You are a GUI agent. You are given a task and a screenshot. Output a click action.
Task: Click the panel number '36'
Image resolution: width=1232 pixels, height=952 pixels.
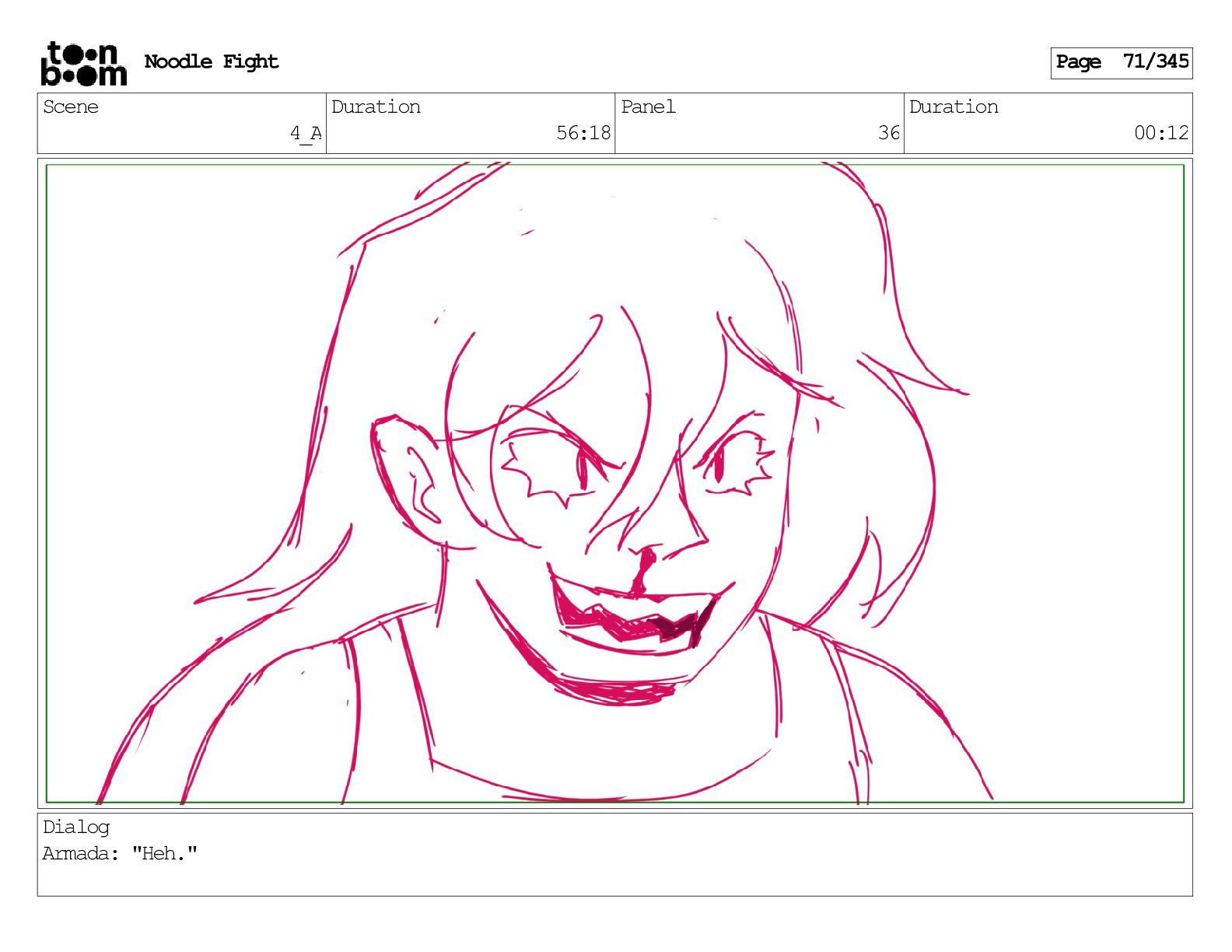(889, 133)
